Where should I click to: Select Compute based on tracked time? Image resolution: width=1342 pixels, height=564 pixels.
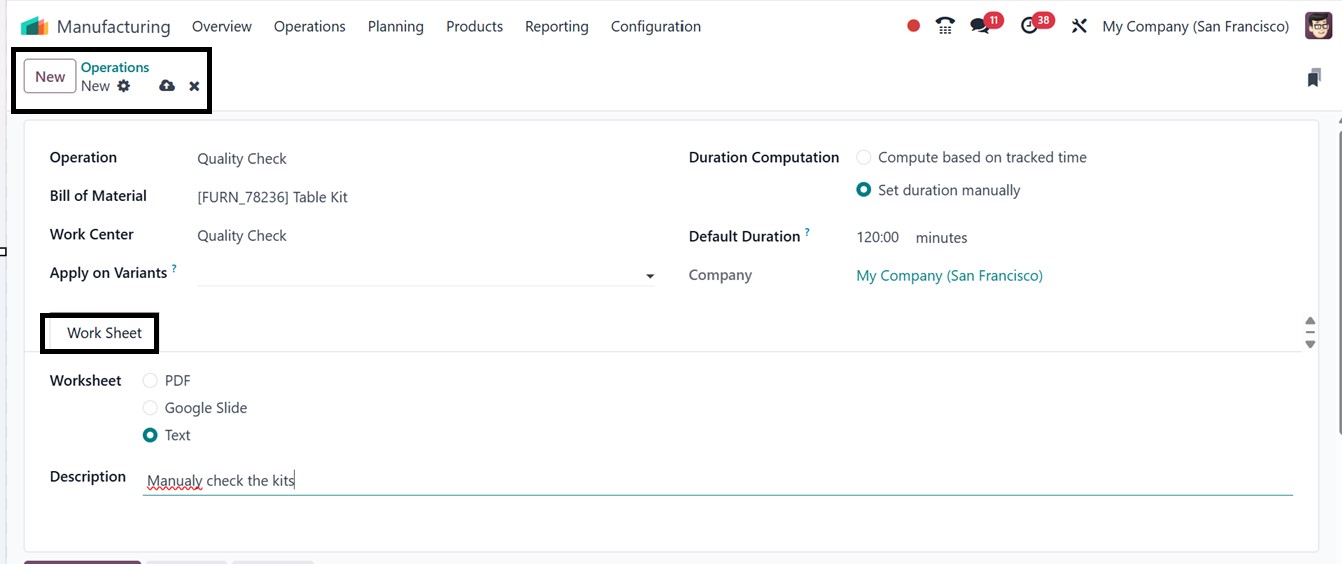[864, 157]
